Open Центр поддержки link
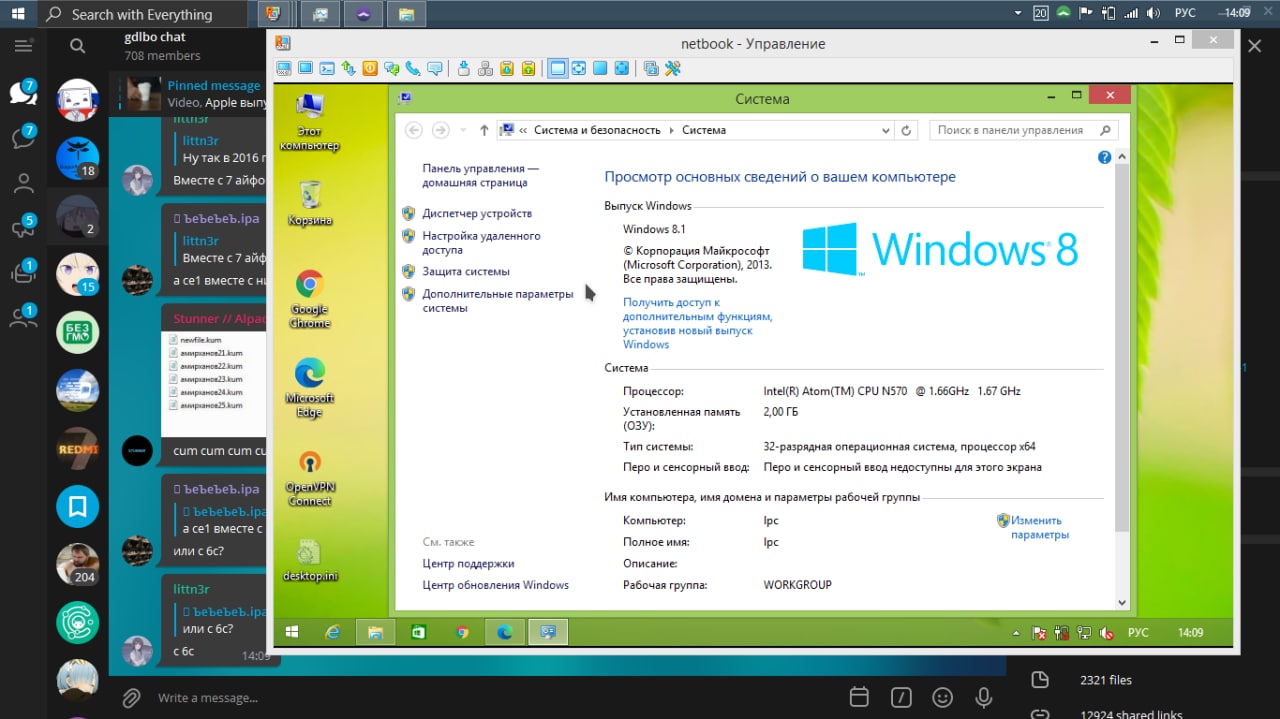Viewport: 1280px width, 719px height. point(468,564)
